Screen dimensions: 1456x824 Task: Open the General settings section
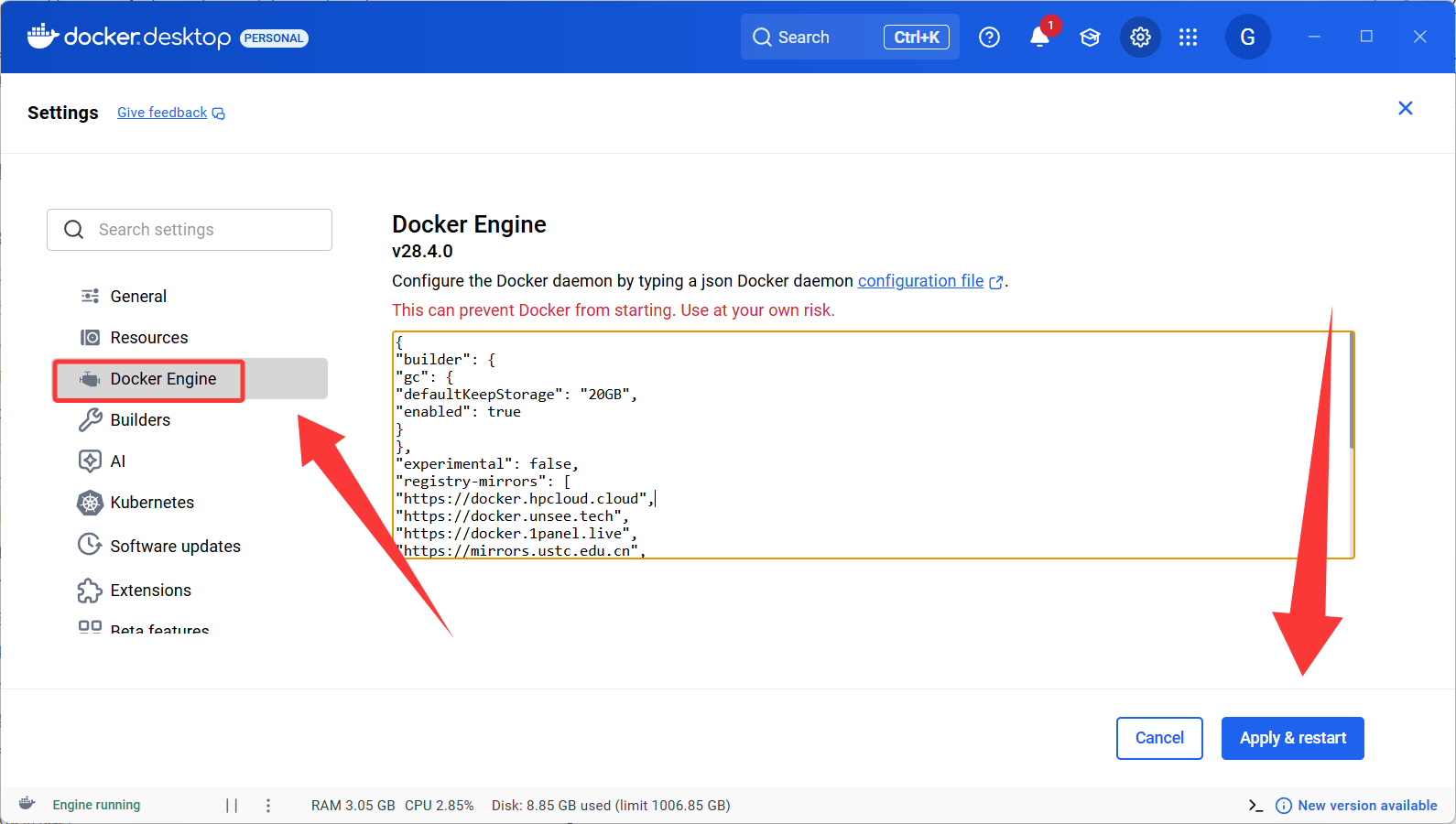point(190,297)
